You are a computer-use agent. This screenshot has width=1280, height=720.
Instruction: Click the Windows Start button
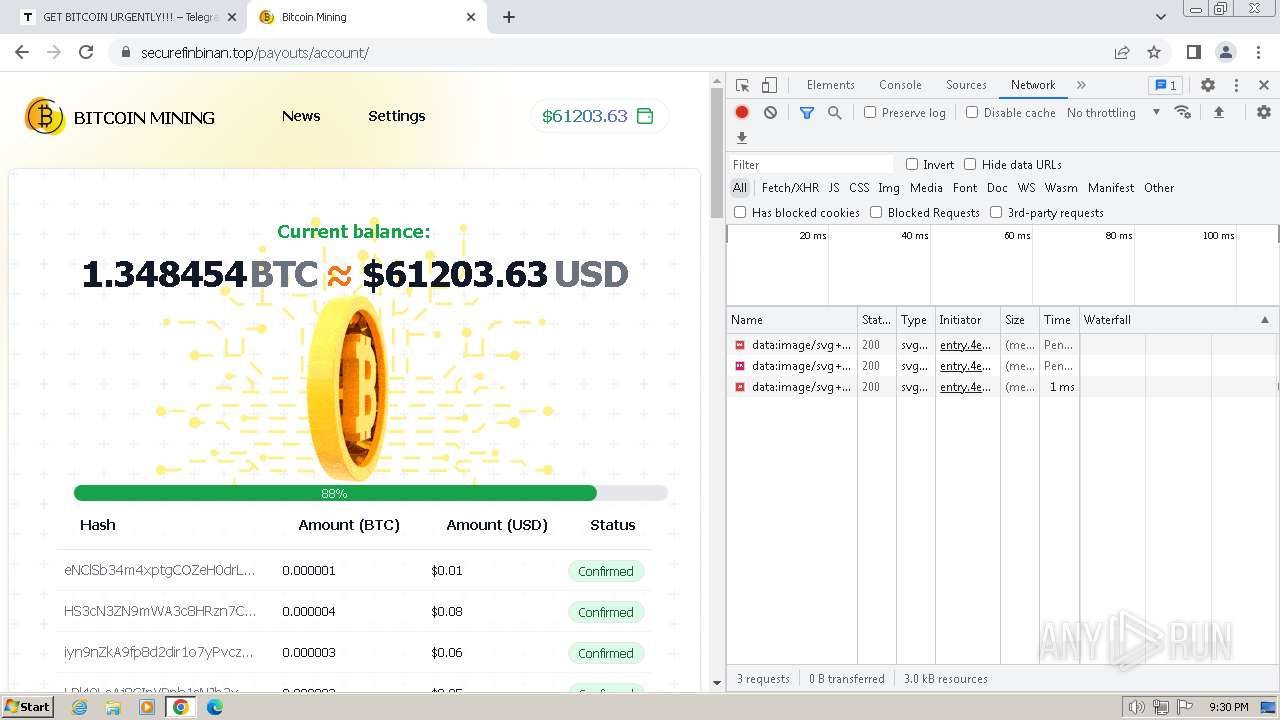pos(28,707)
